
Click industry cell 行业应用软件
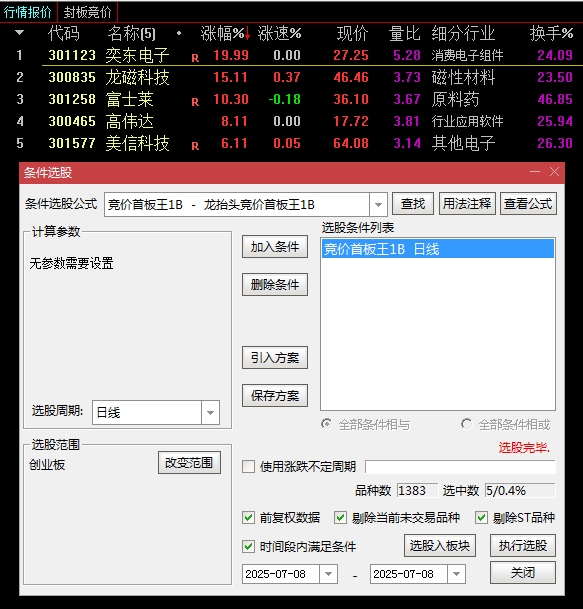[x=467, y=122]
